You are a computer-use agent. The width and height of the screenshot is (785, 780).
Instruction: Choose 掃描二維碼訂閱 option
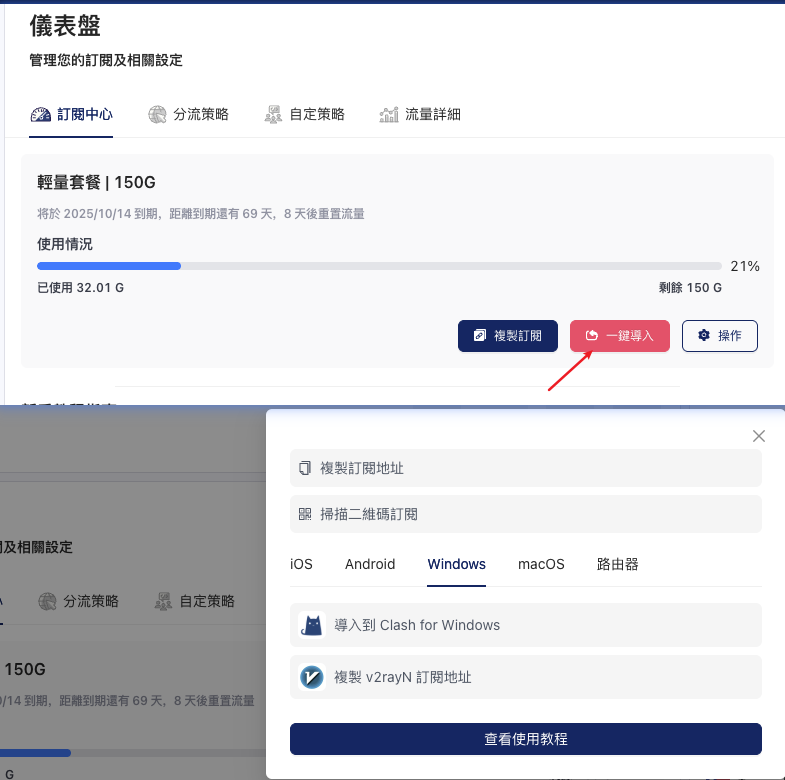click(526, 514)
